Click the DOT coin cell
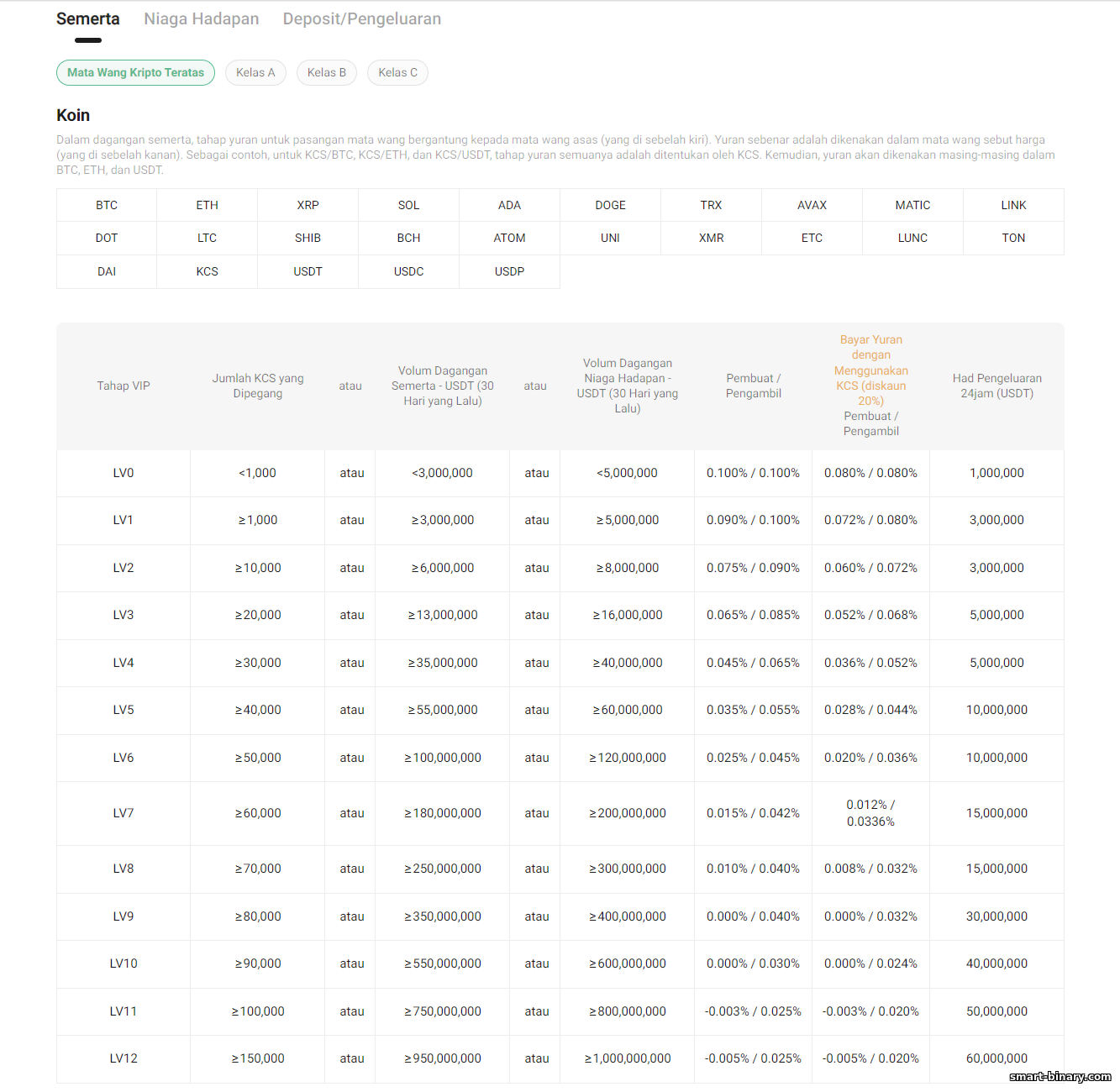This screenshot has width=1120, height=1092. click(x=107, y=239)
